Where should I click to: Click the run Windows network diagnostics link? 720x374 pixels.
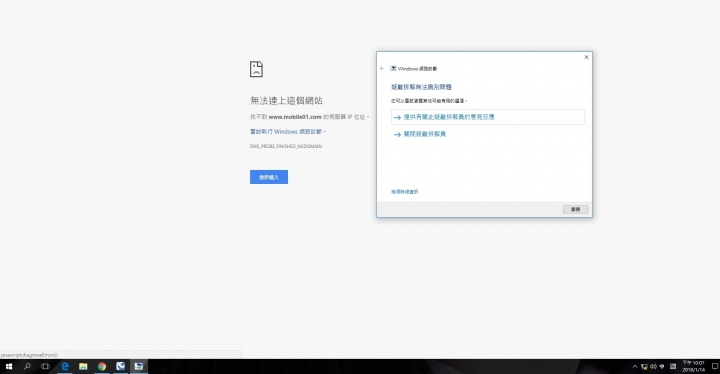pyautogui.click(x=286, y=131)
